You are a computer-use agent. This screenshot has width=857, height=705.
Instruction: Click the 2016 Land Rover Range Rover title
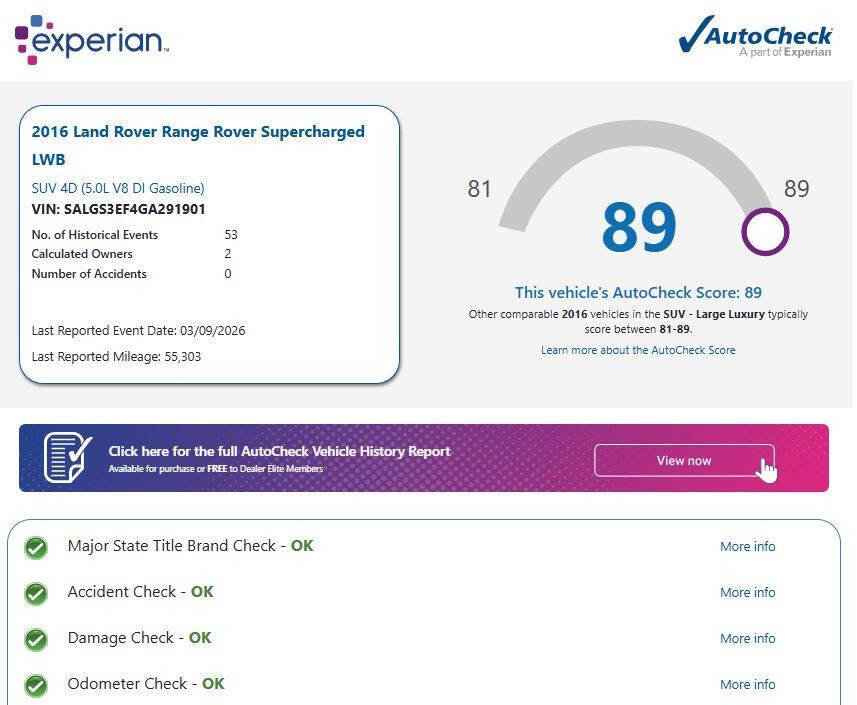(x=198, y=145)
